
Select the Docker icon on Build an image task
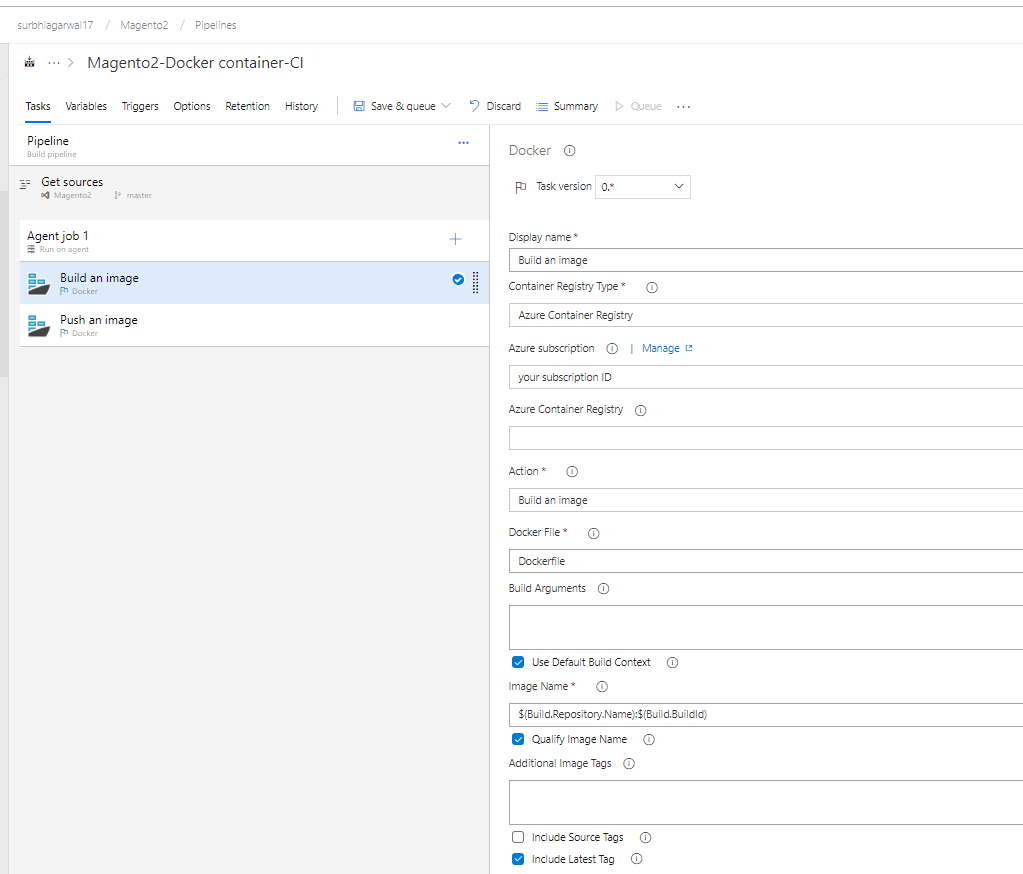38,283
